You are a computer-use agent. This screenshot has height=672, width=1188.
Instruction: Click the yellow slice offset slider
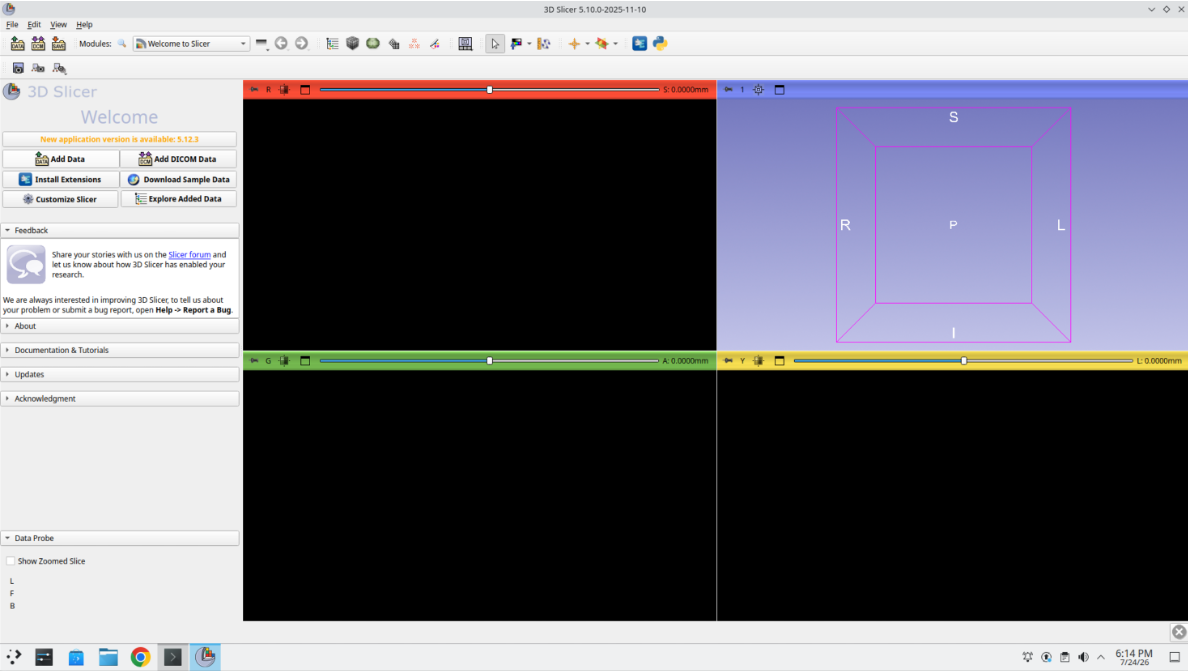click(963, 361)
